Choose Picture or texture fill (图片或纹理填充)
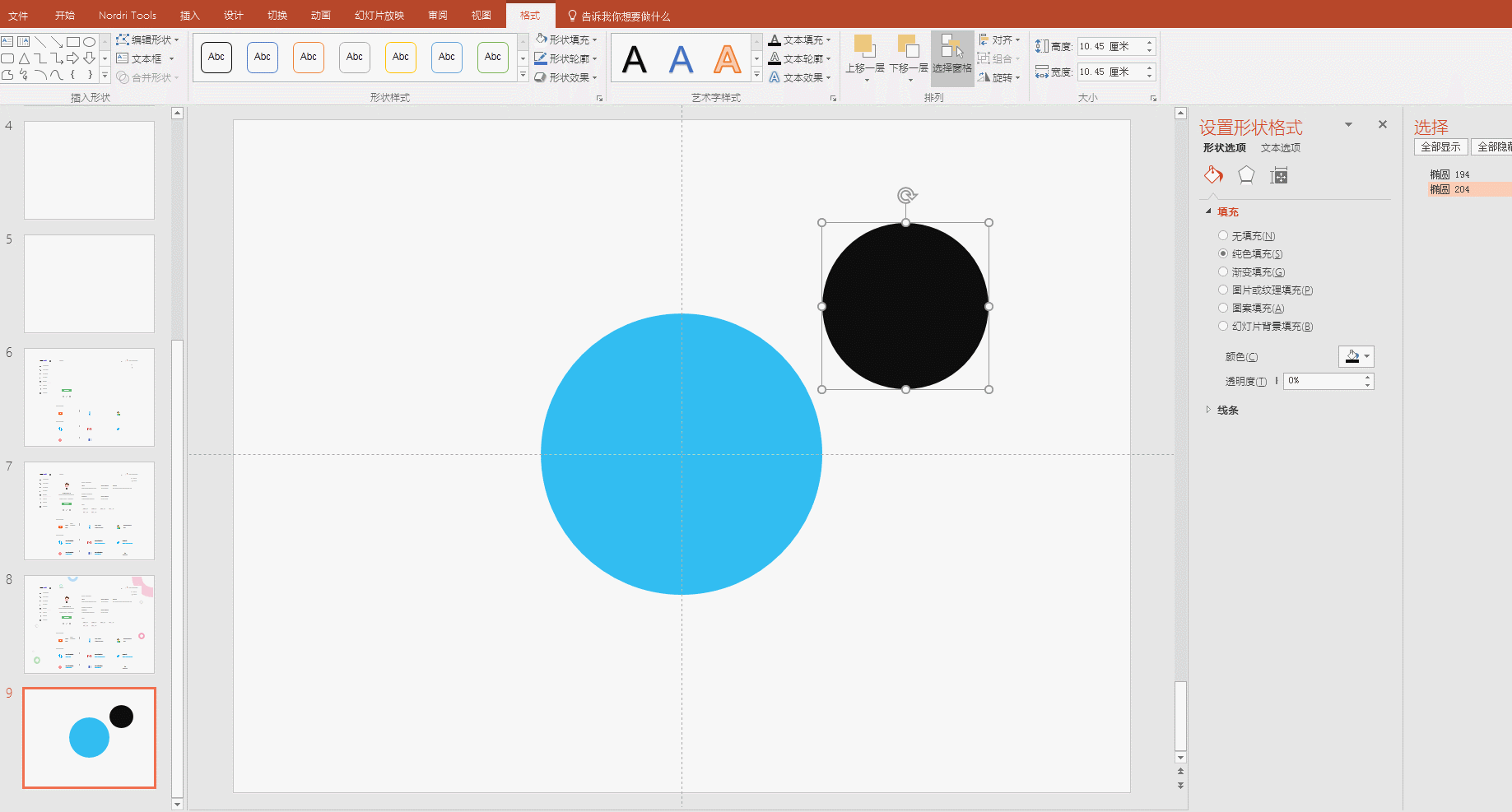The height and width of the screenshot is (812, 1512). 1223,290
